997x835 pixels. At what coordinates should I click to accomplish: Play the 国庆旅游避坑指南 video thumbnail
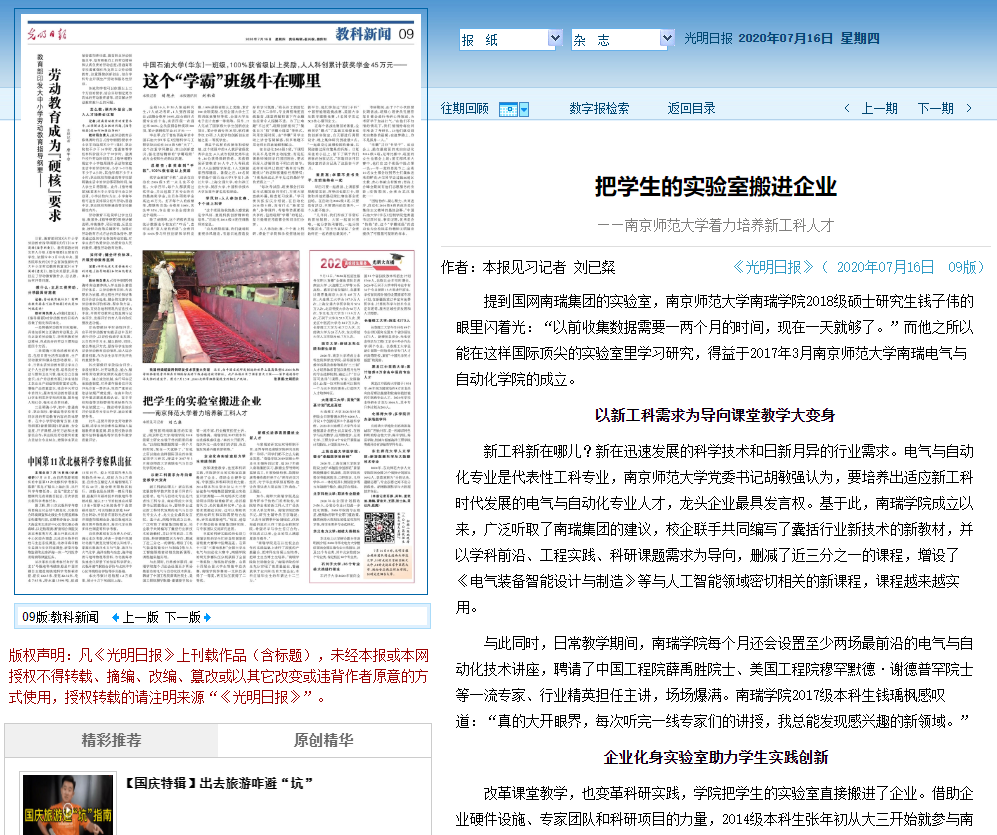point(68,804)
